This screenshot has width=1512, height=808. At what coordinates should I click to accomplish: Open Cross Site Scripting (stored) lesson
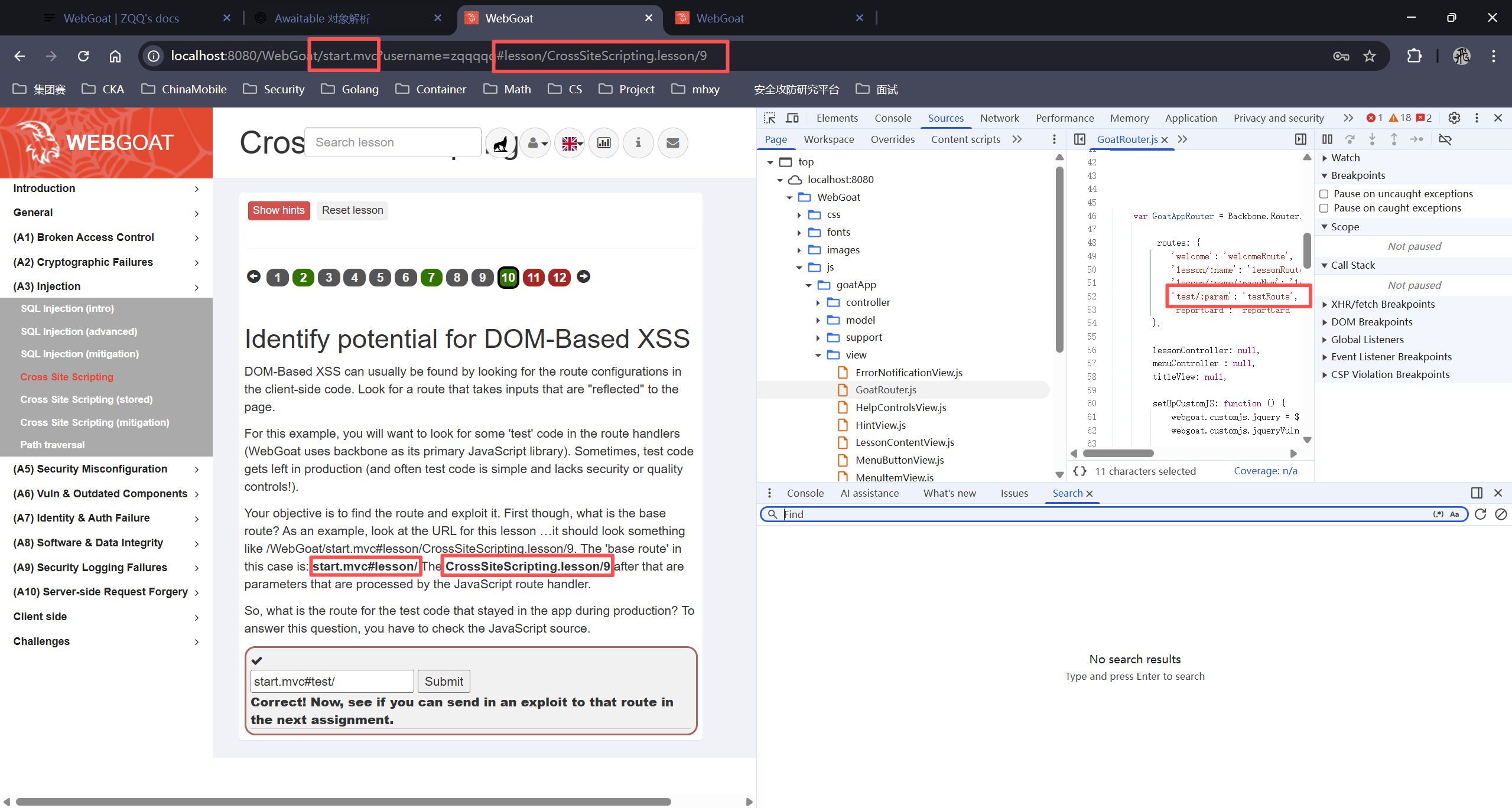86,399
